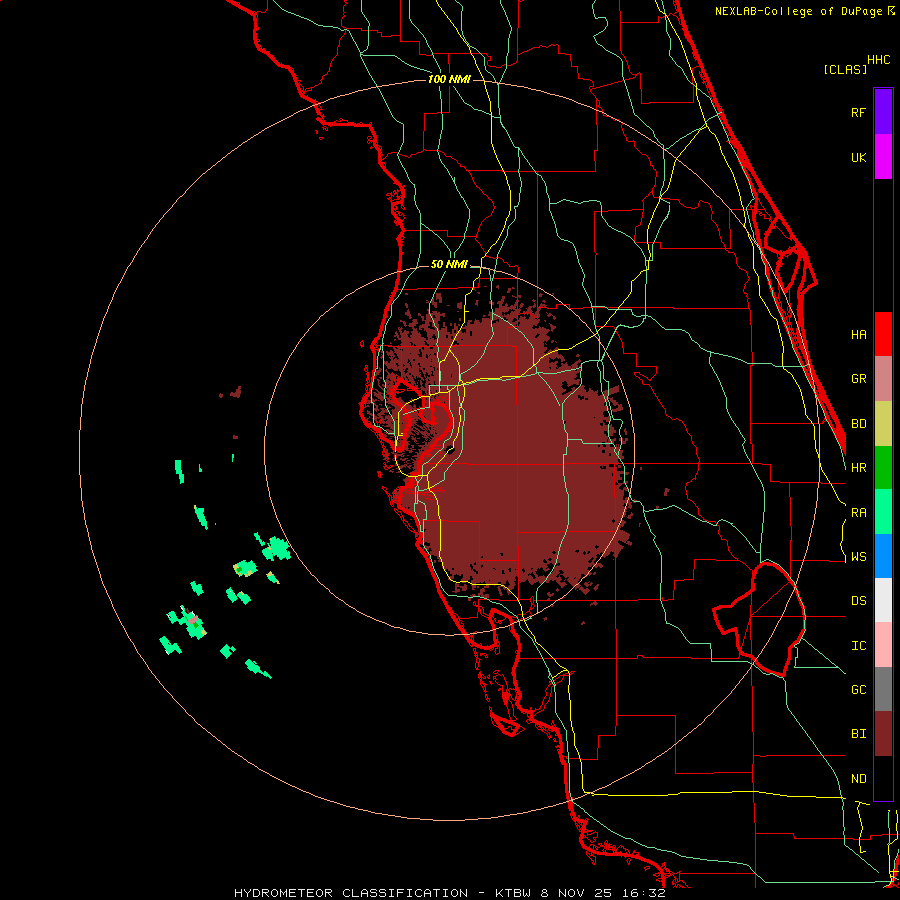Click the "IC" legend label
The width and height of the screenshot is (900, 900).
859,646
